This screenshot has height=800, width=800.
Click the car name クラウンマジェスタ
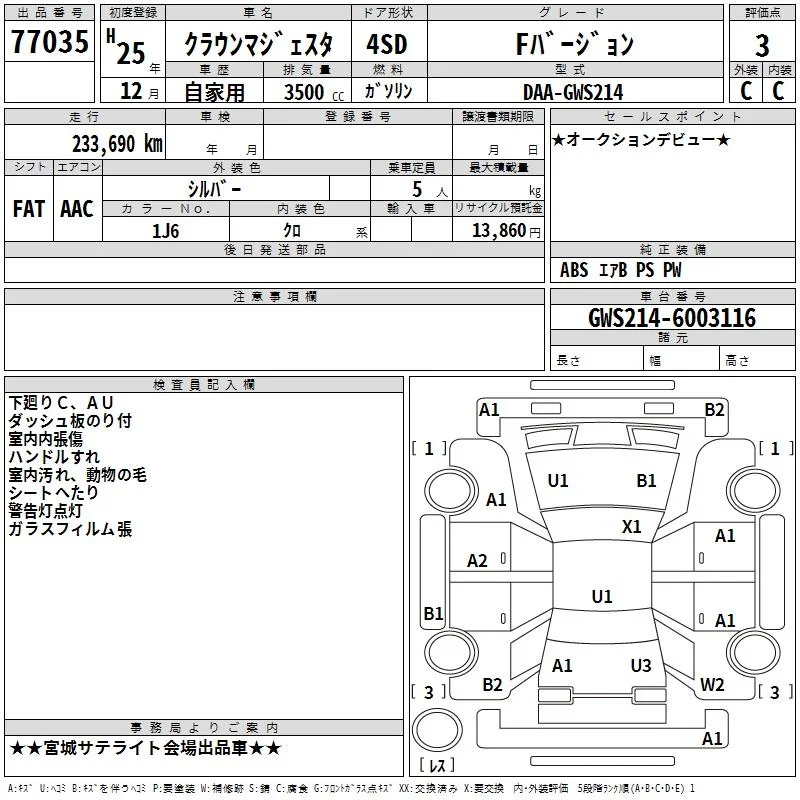(x=258, y=44)
